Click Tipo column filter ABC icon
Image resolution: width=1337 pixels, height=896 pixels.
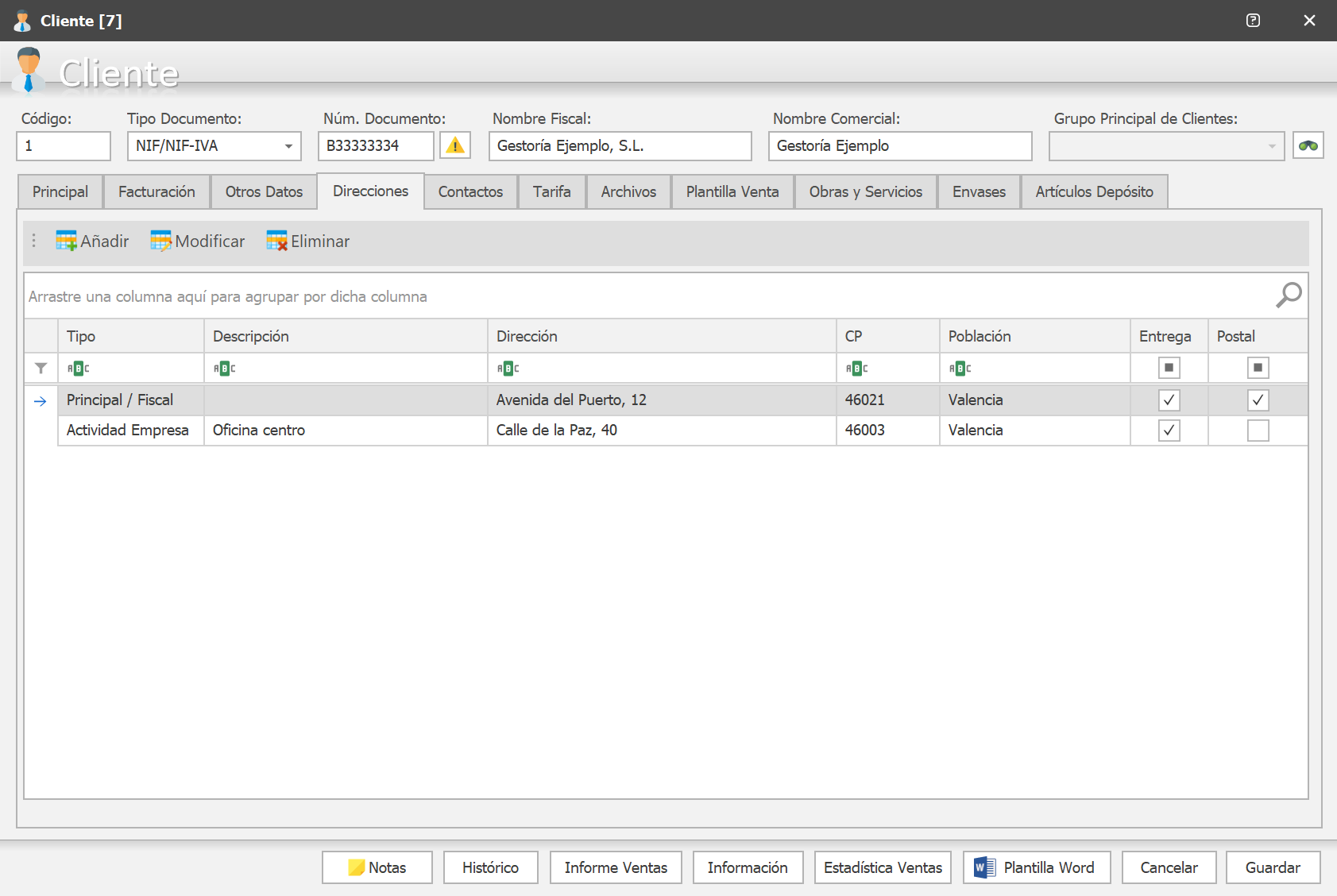pos(78,368)
